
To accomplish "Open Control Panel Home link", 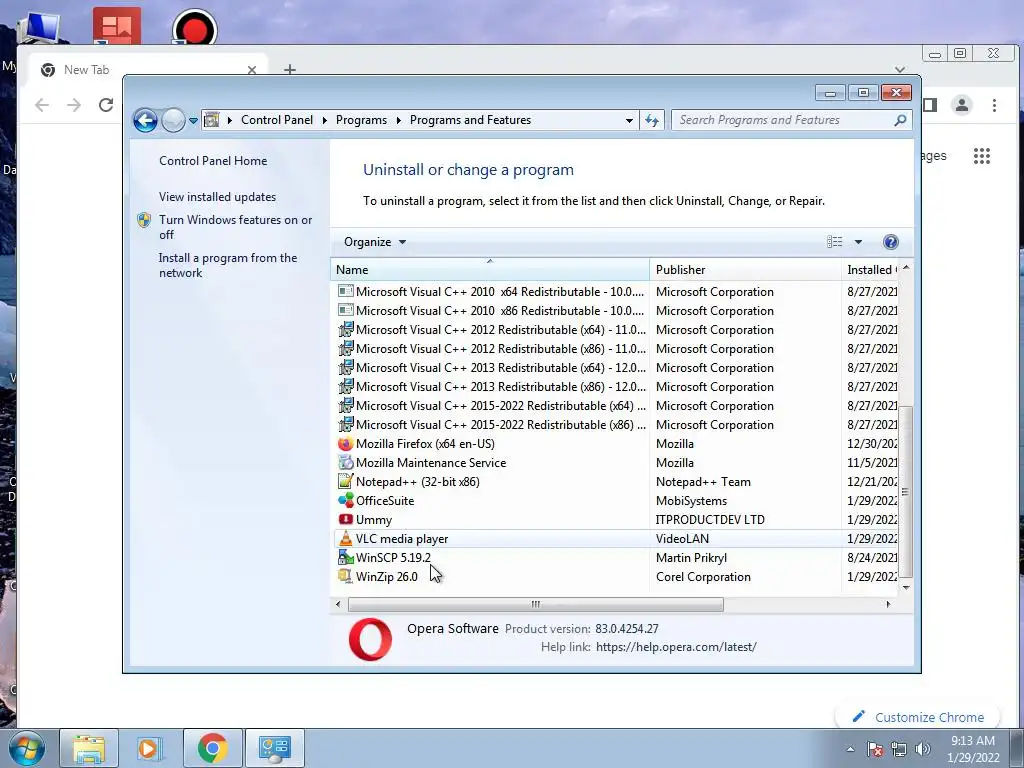I will pyautogui.click(x=213, y=161).
